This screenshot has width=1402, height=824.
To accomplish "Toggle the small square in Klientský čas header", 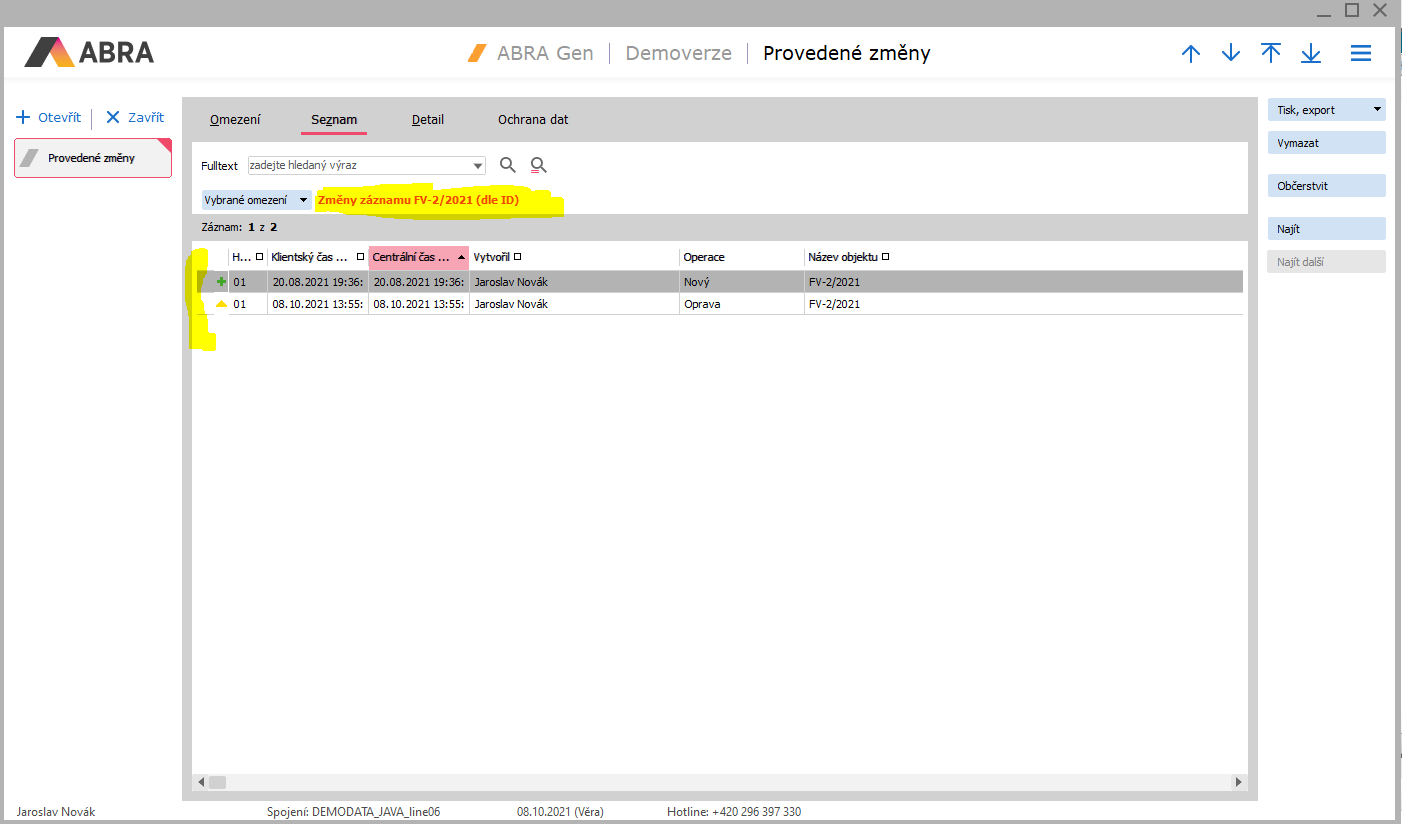I will click(360, 257).
